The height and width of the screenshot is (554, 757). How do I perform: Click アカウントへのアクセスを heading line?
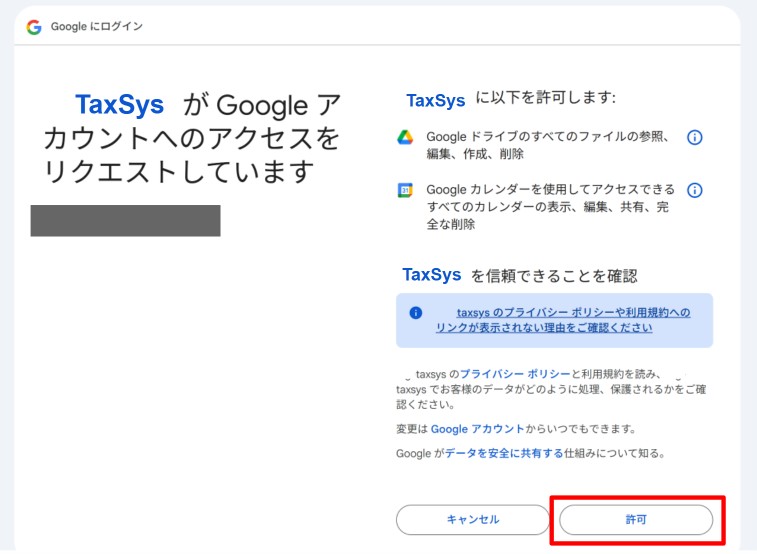[x=192, y=138]
